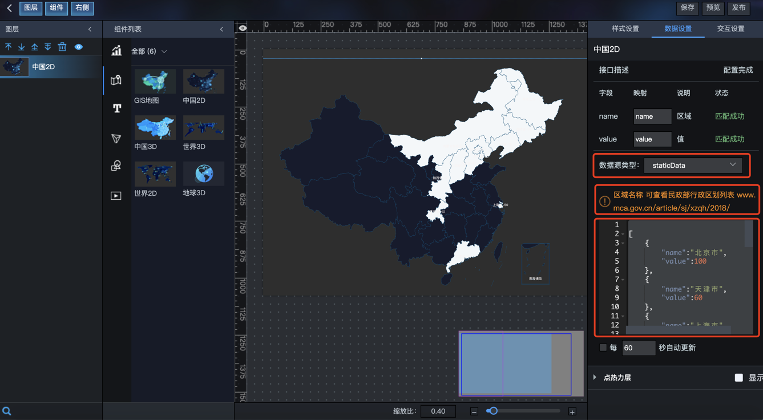The image size is (764, 420).
Task: Toggle the 右侧 panel button in top bar
Action: [x=82, y=8]
